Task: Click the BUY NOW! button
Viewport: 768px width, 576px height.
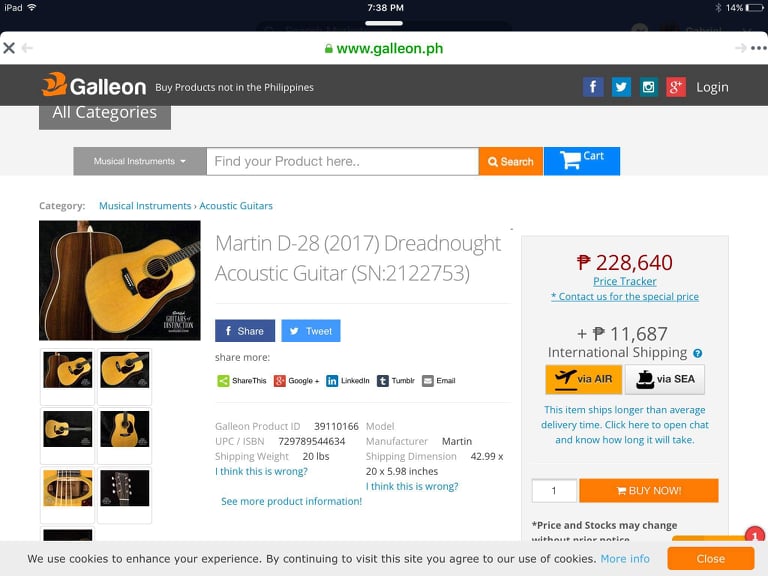Action: pos(649,491)
